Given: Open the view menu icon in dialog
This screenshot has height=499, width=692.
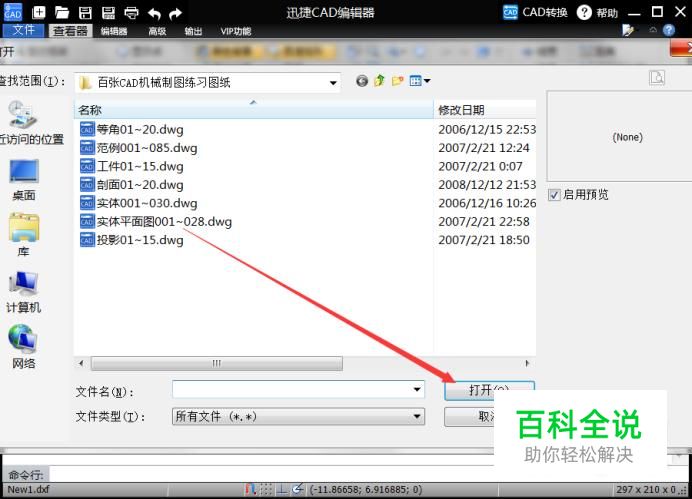Looking at the screenshot, I should 419,81.
